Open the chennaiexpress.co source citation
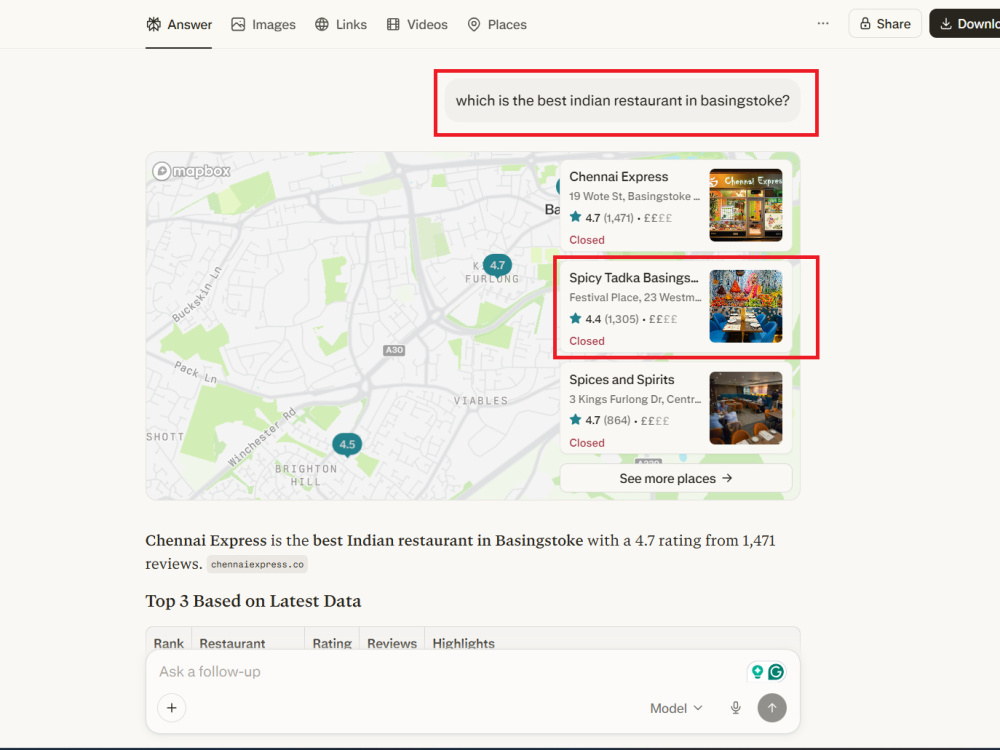1000x750 pixels. coord(257,564)
